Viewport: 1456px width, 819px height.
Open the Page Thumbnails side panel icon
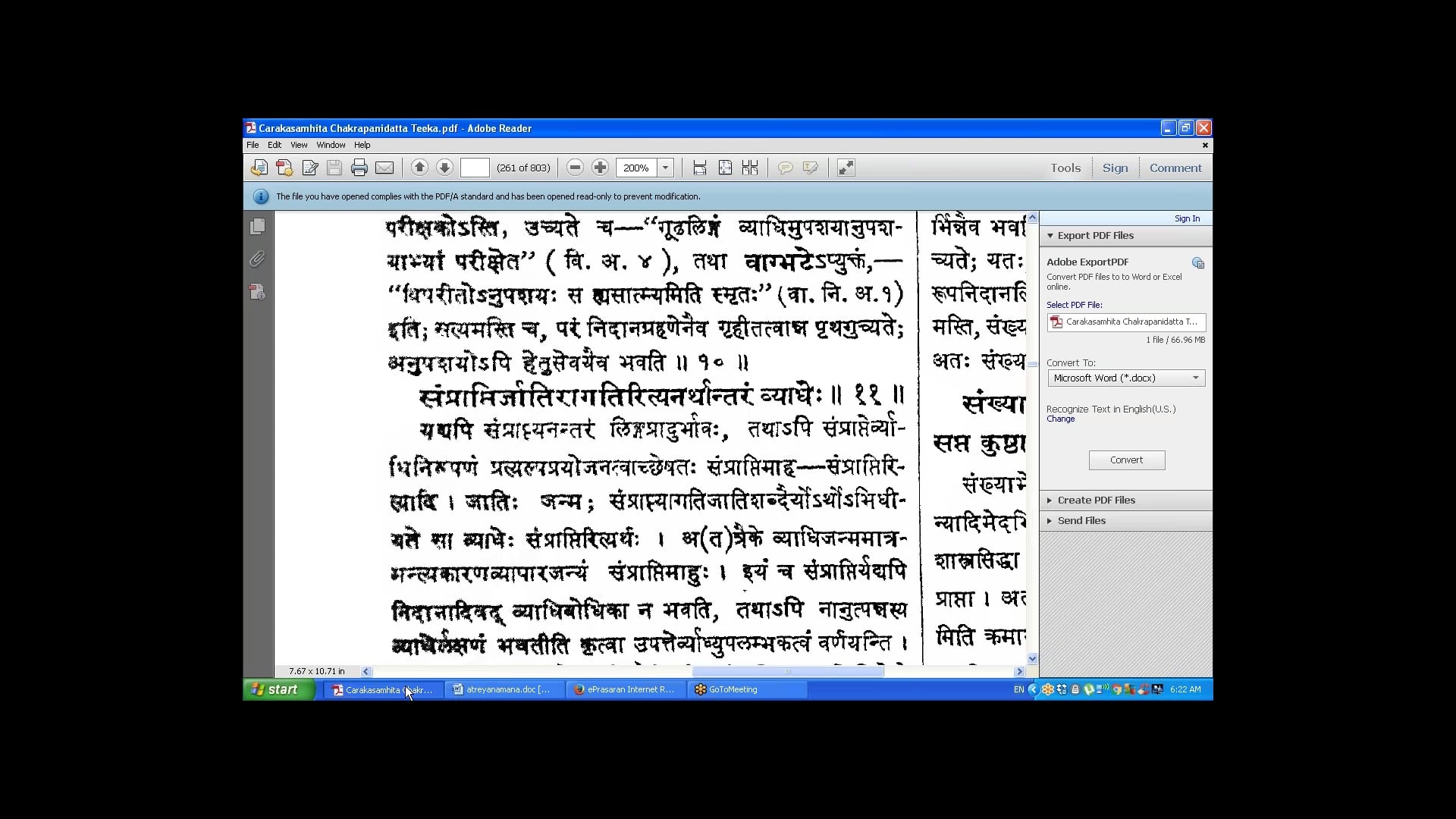tap(258, 226)
